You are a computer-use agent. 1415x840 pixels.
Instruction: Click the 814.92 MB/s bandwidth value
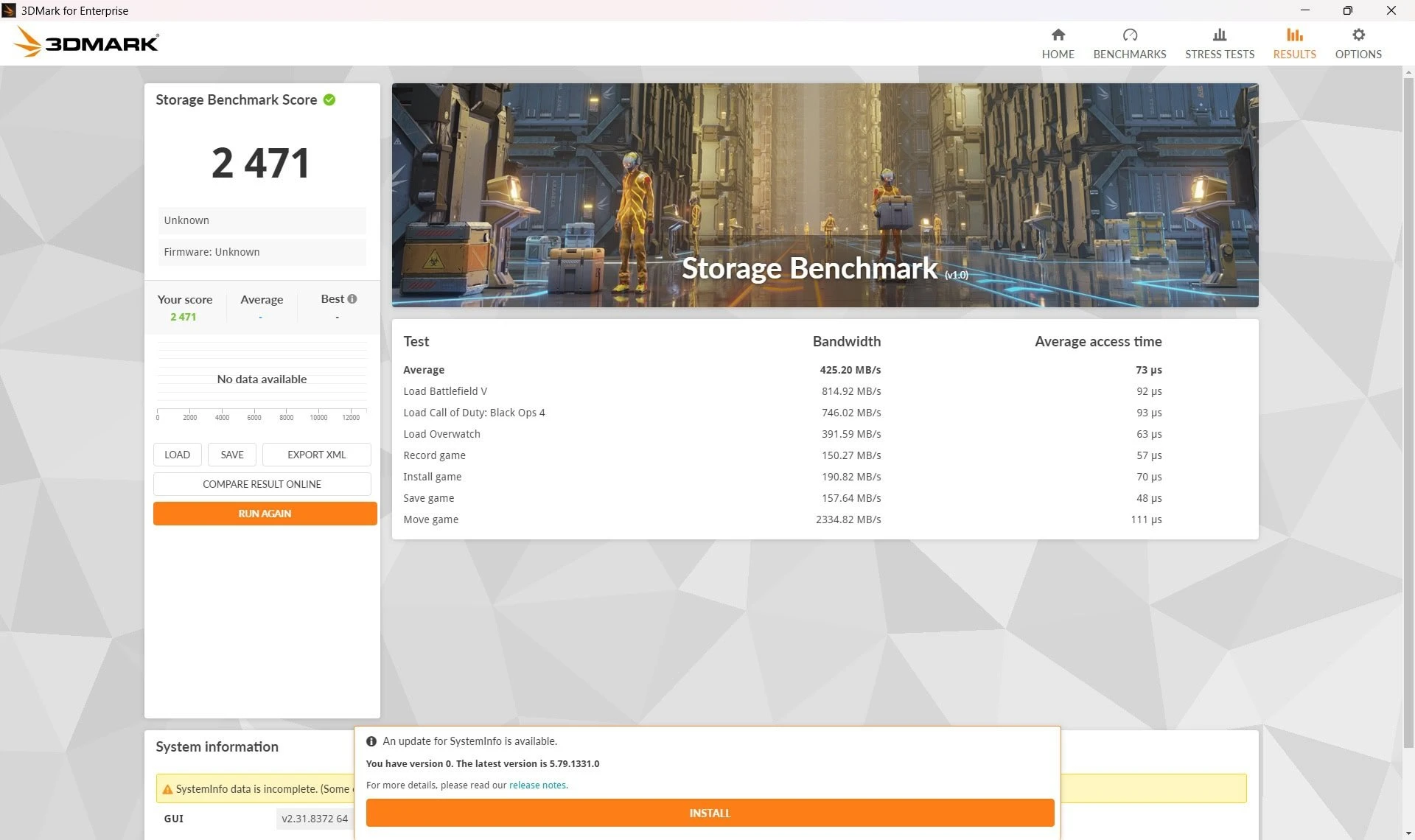coord(851,391)
